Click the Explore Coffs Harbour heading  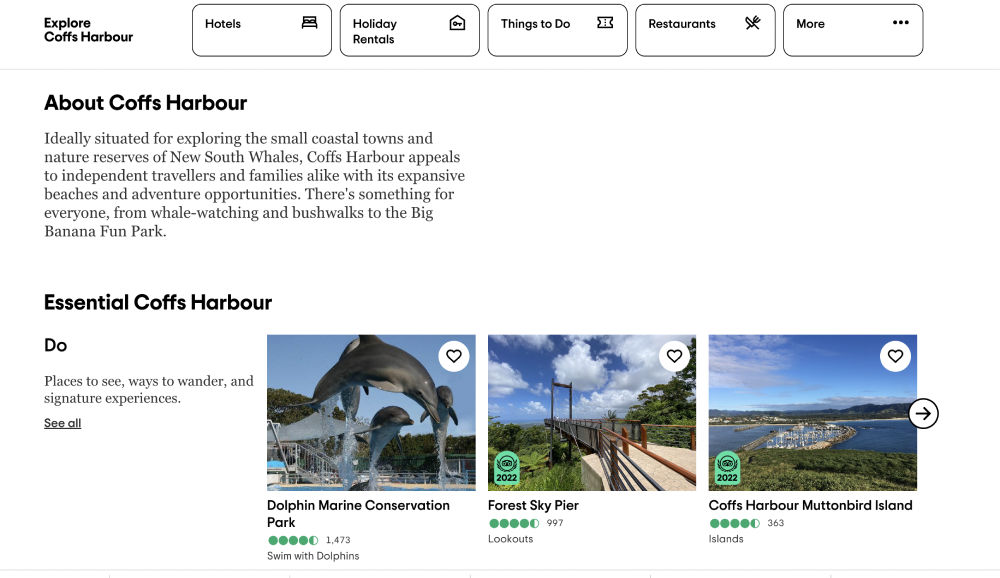[88, 30]
